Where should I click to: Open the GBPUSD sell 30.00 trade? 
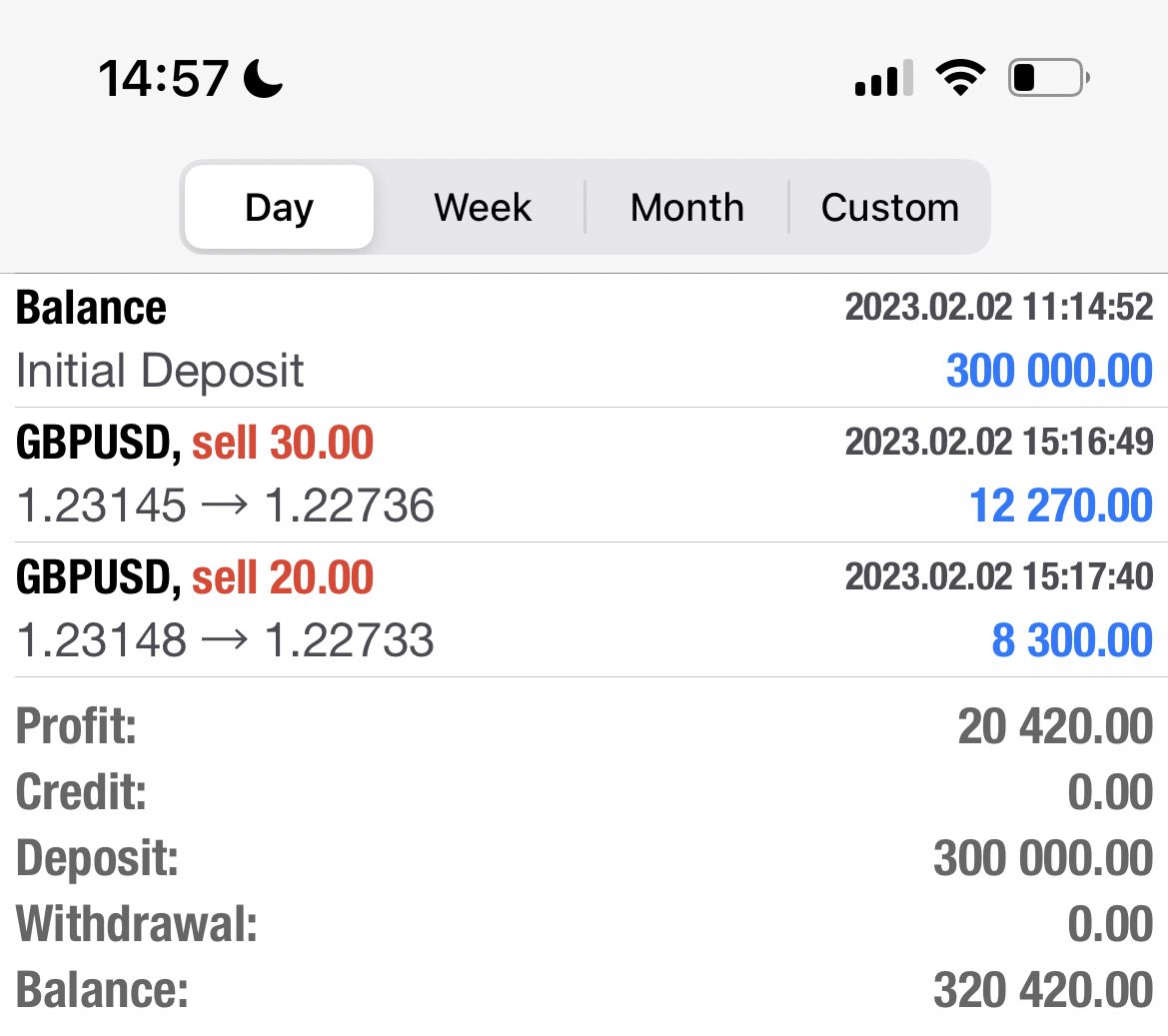point(584,476)
